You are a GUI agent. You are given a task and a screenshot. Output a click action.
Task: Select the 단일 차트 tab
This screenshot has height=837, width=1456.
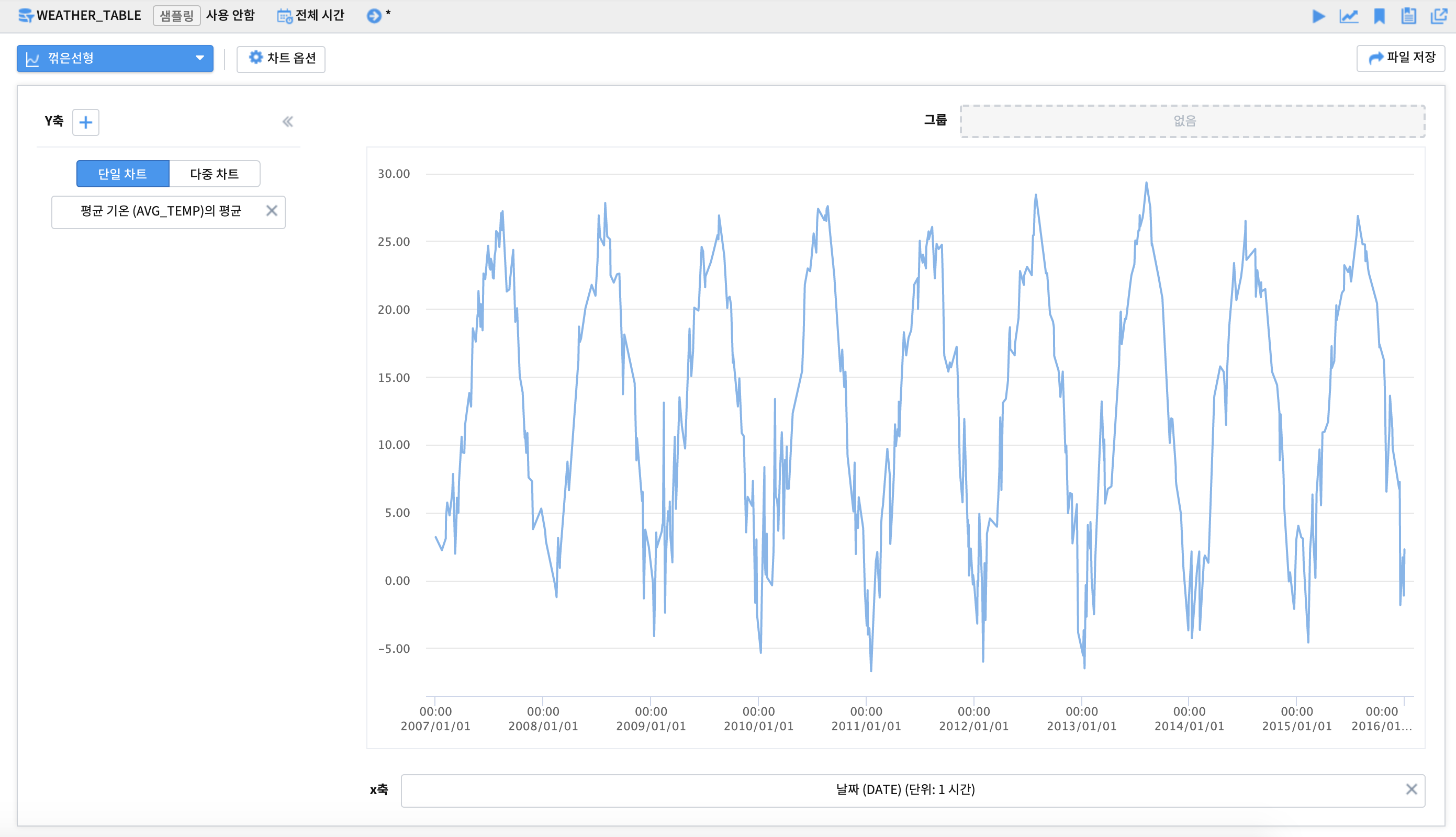click(x=123, y=174)
